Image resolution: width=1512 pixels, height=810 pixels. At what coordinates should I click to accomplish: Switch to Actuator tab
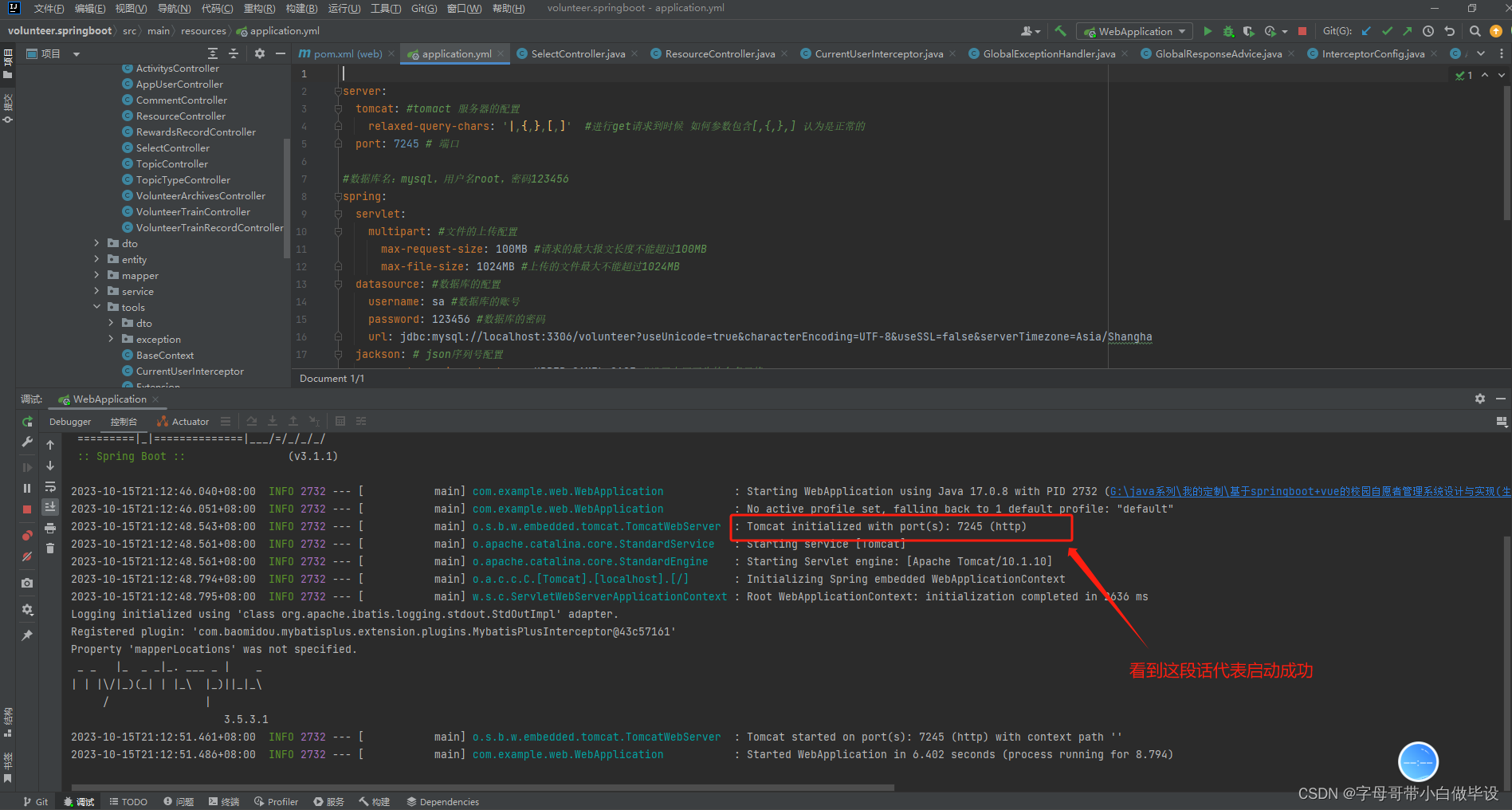pyautogui.click(x=183, y=422)
